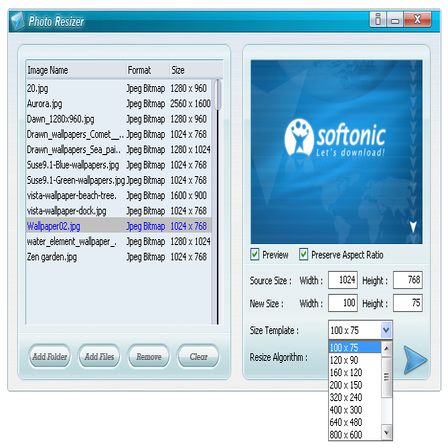Click the template dropdown scrollbar thumb
Screen dimensions: 448x448
tap(387, 377)
